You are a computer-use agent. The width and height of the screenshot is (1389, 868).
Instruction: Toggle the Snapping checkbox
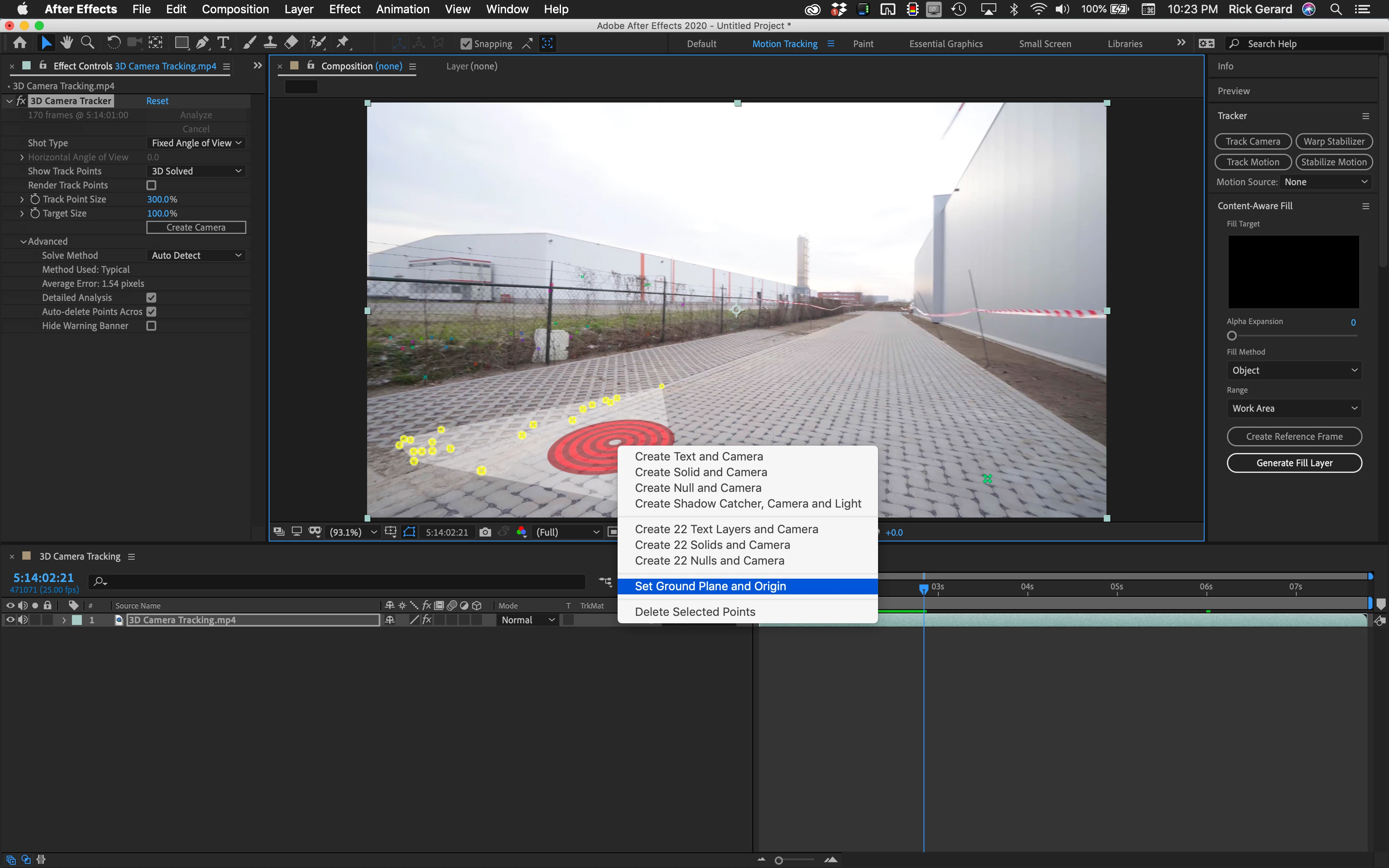[466, 44]
